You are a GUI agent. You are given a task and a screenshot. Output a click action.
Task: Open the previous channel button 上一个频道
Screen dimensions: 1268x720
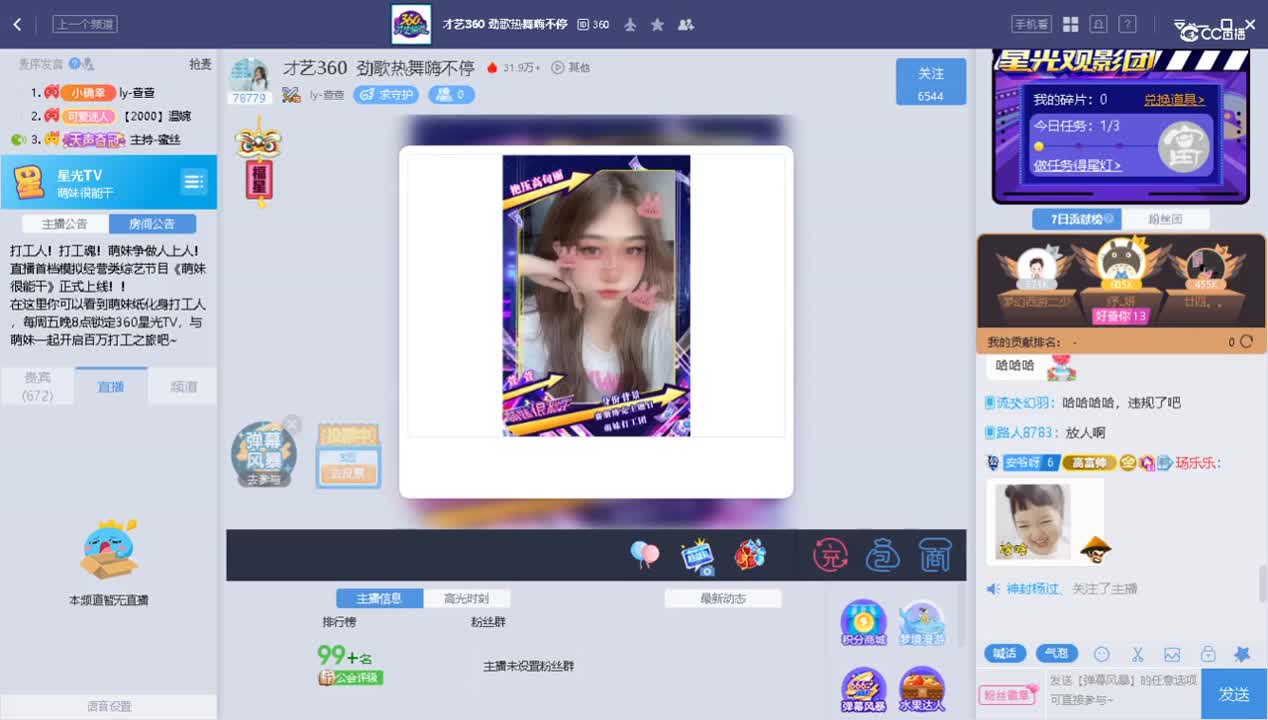click(x=85, y=24)
